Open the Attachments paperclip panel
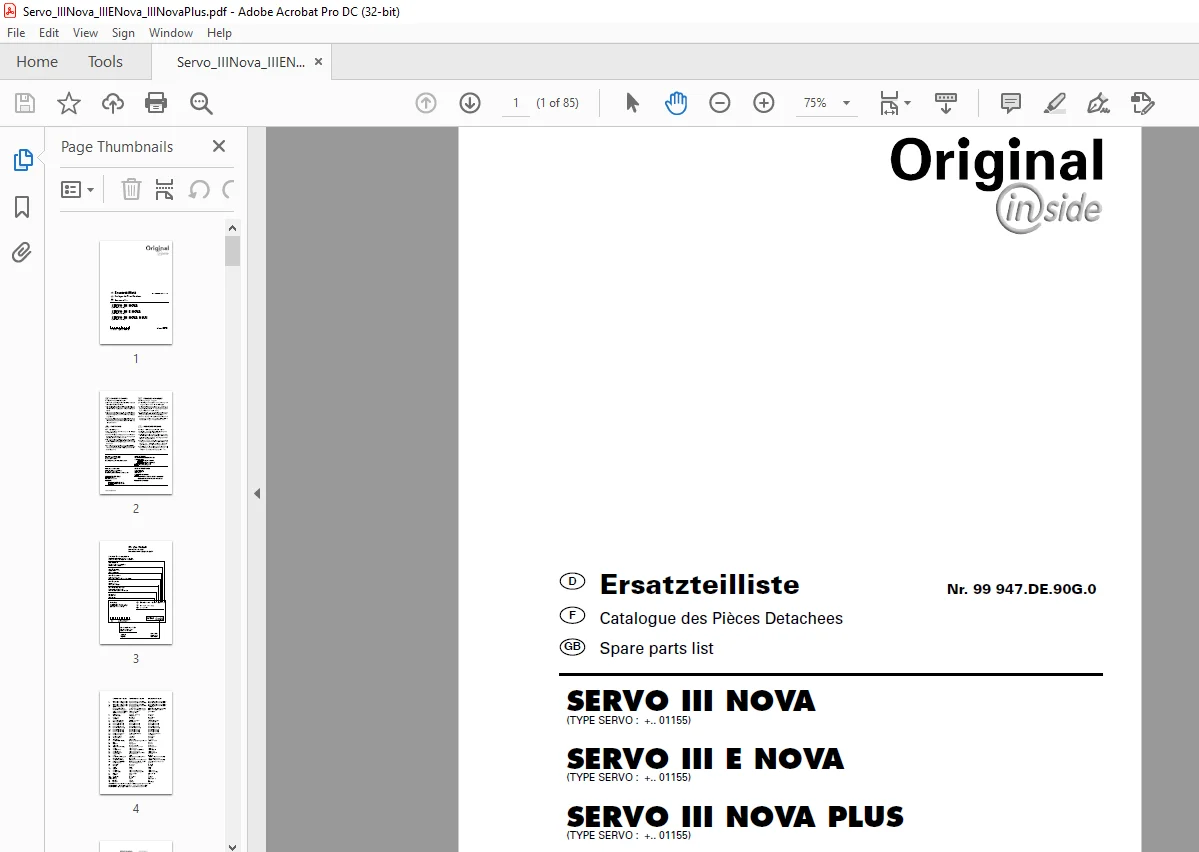The image size is (1199, 852). pyautogui.click(x=22, y=252)
